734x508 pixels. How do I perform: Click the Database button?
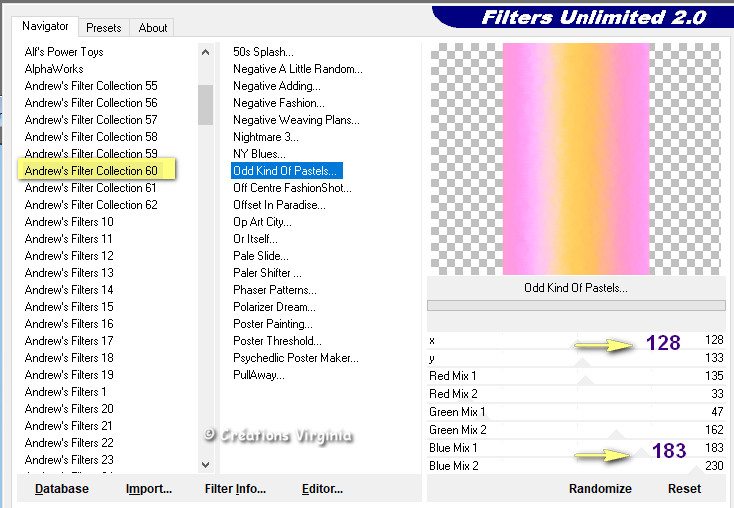click(x=62, y=489)
